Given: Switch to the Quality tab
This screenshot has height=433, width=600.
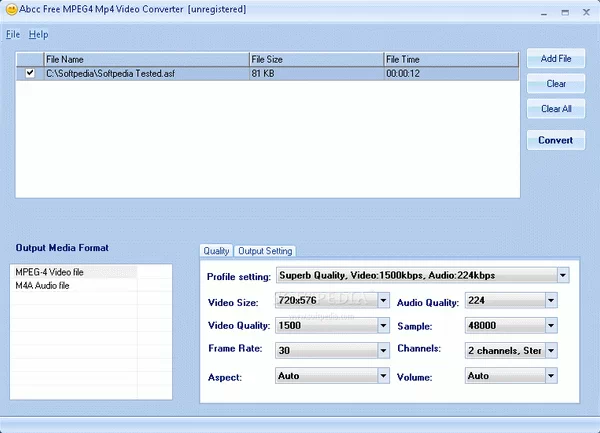Looking at the screenshot, I should click(x=216, y=251).
